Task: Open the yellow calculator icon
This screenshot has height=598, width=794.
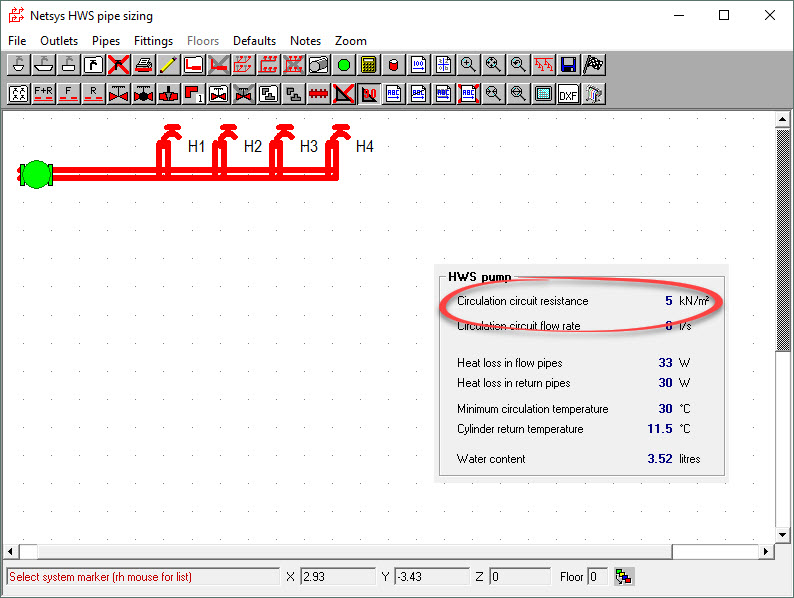Action: [x=368, y=65]
